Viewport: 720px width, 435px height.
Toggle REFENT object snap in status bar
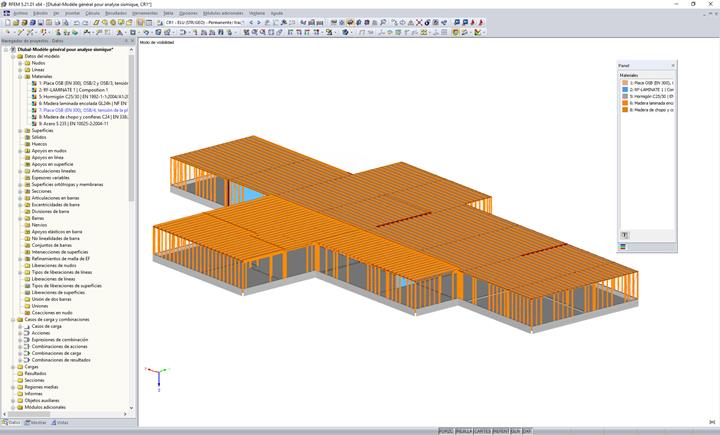pos(501,431)
